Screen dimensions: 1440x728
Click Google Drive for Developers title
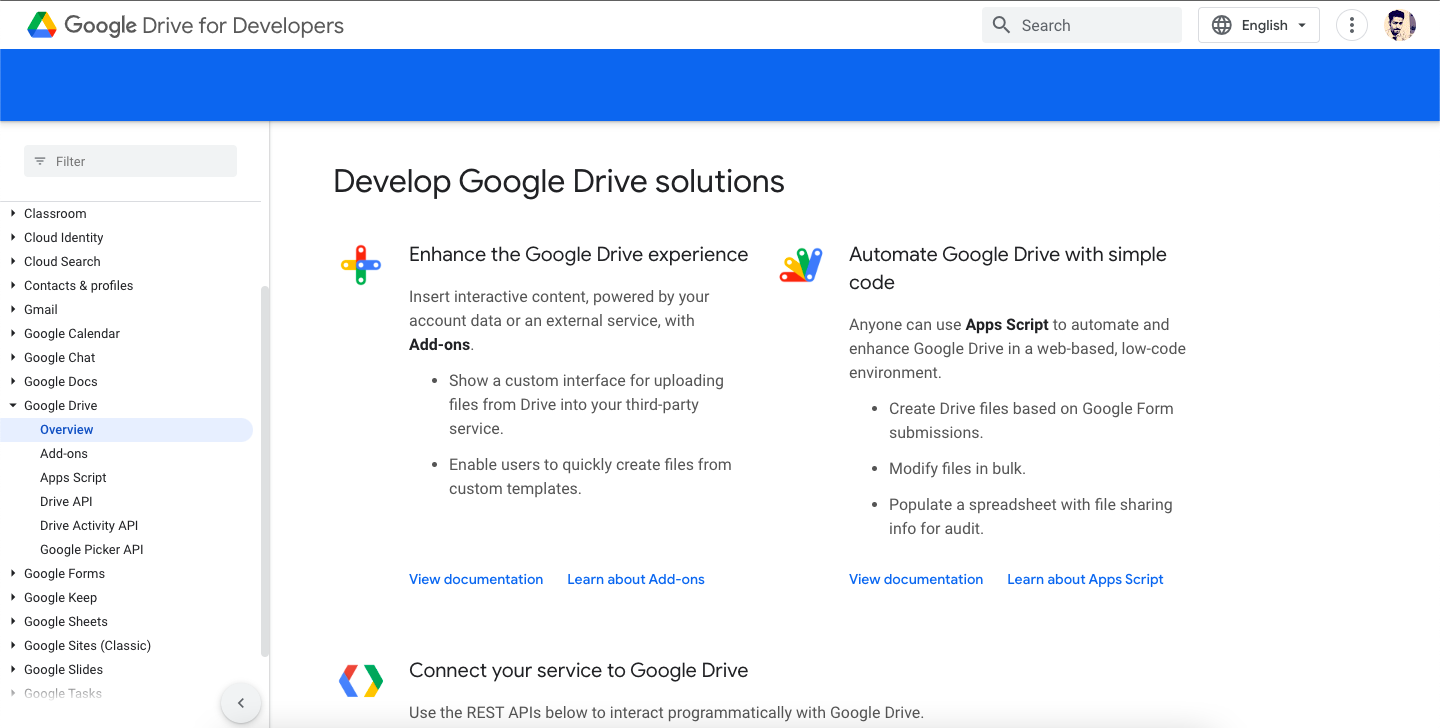point(204,25)
